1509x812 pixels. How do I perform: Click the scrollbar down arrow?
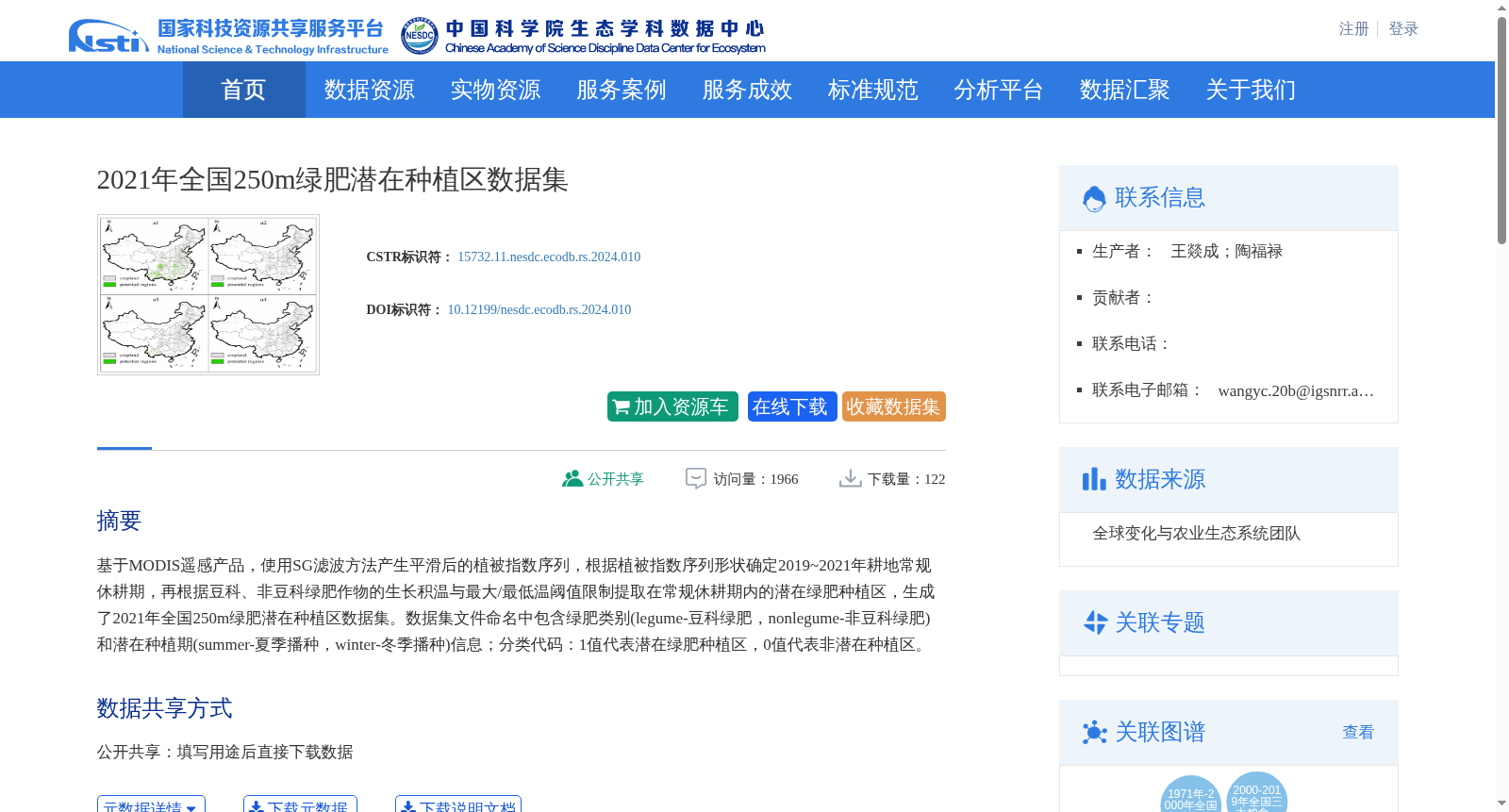[1501, 804]
